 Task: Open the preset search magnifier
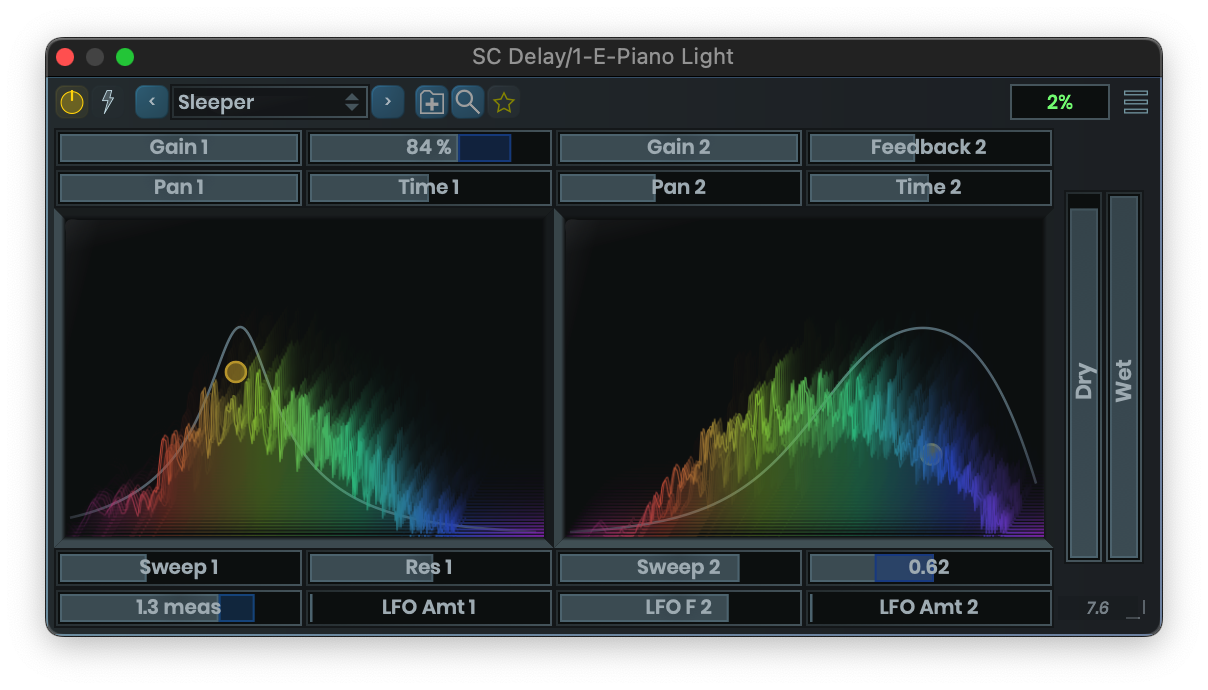click(467, 102)
